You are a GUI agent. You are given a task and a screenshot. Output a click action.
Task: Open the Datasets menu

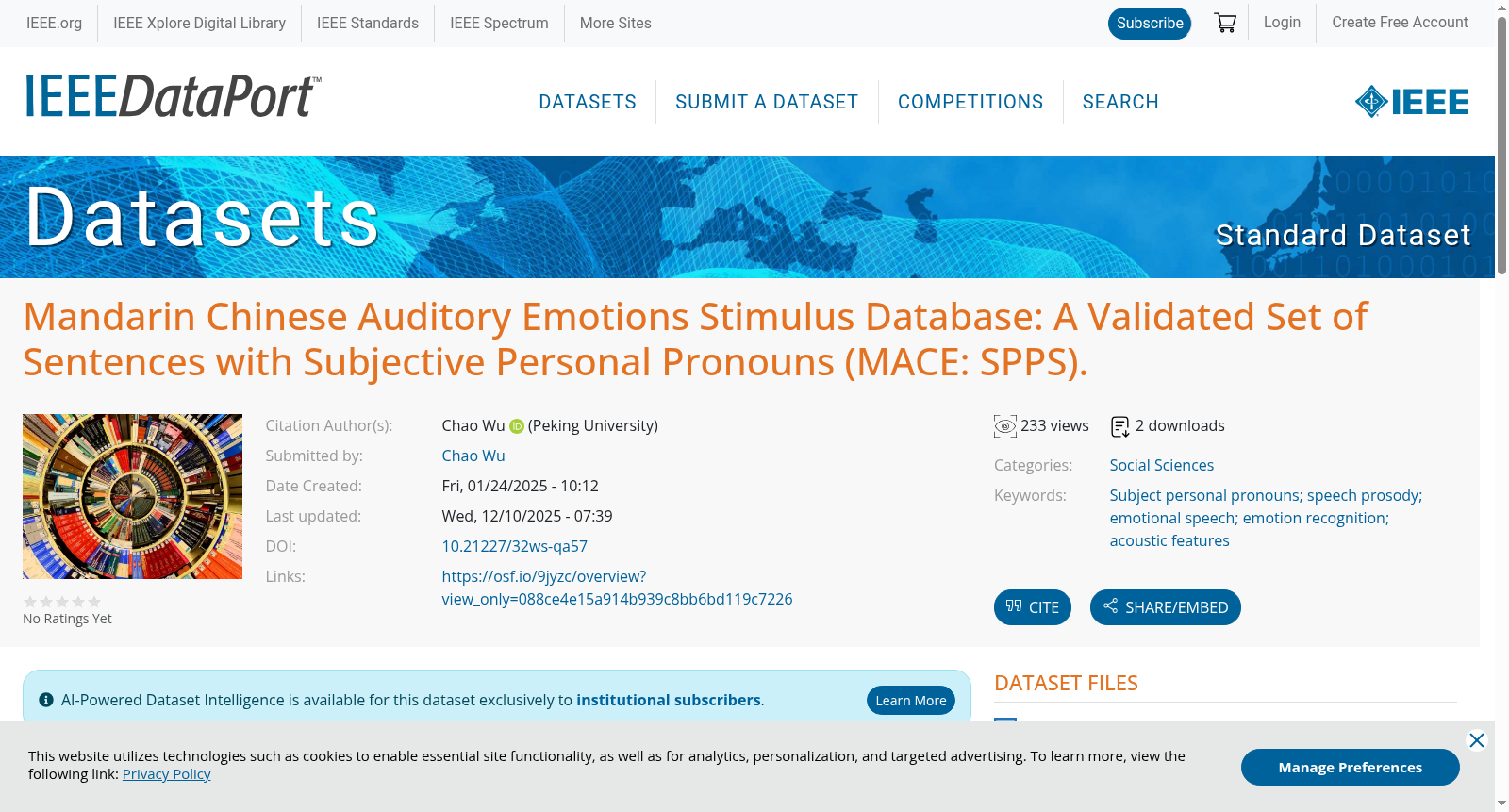(588, 102)
